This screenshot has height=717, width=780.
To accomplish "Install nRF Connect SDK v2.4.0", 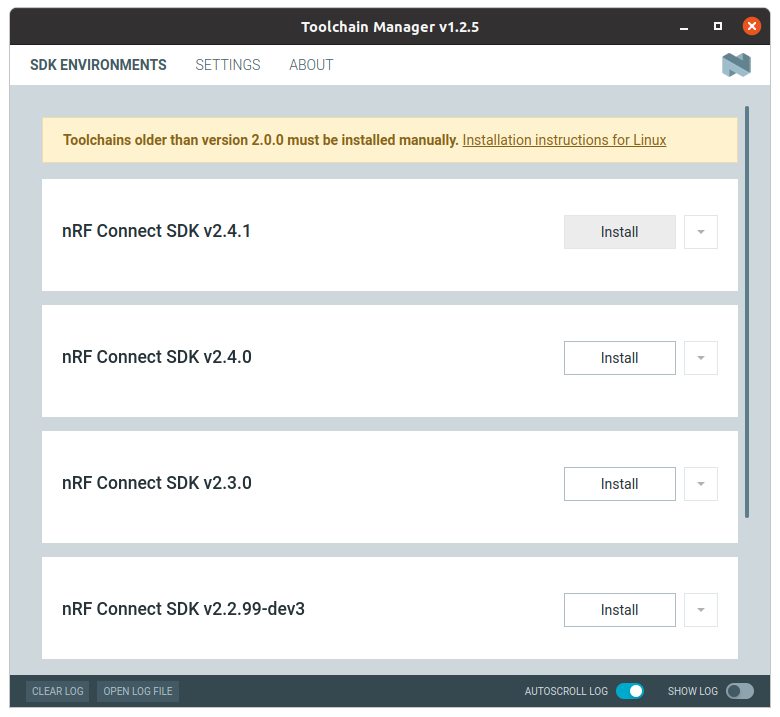I will 620,358.
